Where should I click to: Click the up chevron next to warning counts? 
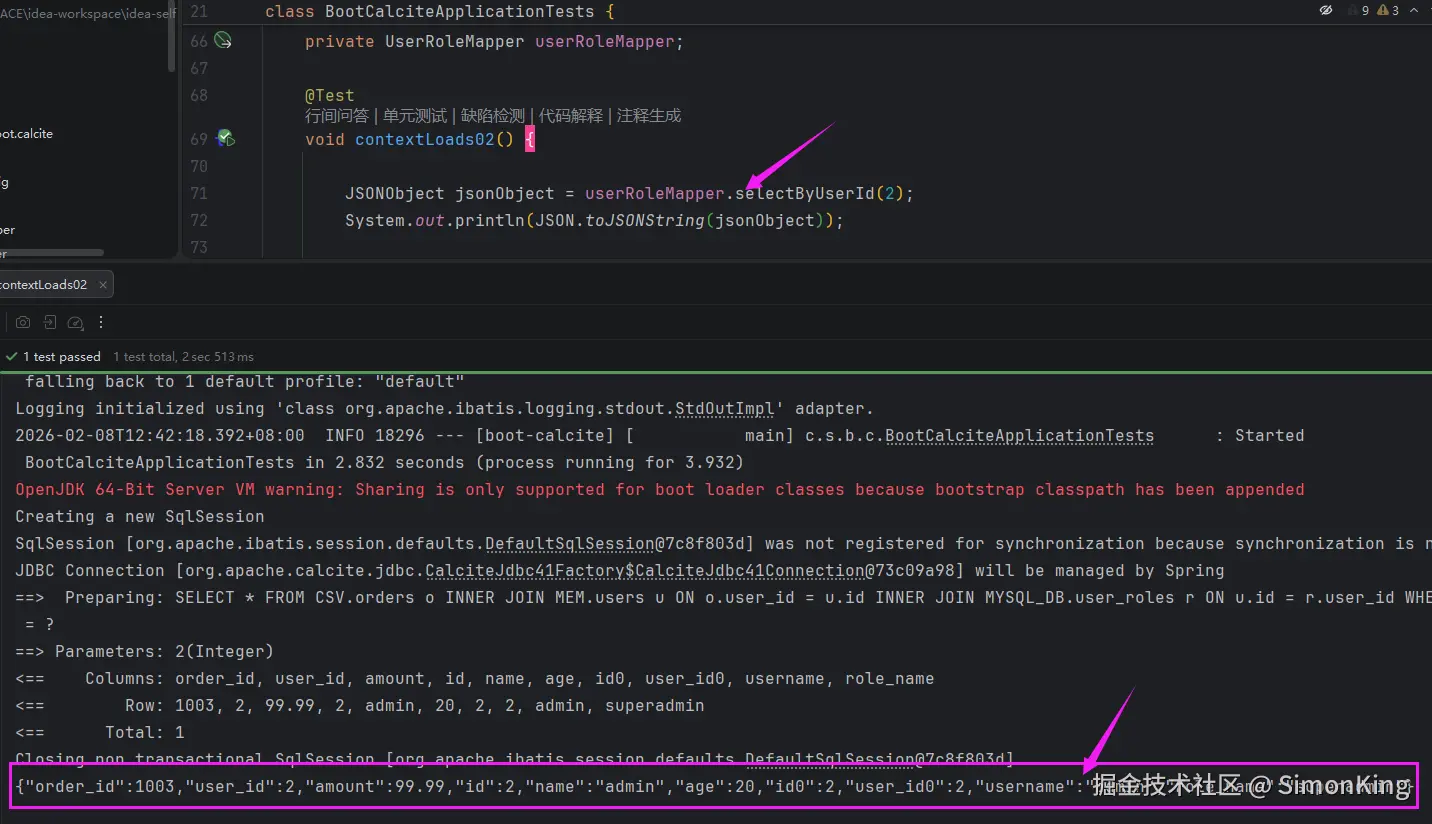[x=1415, y=10]
